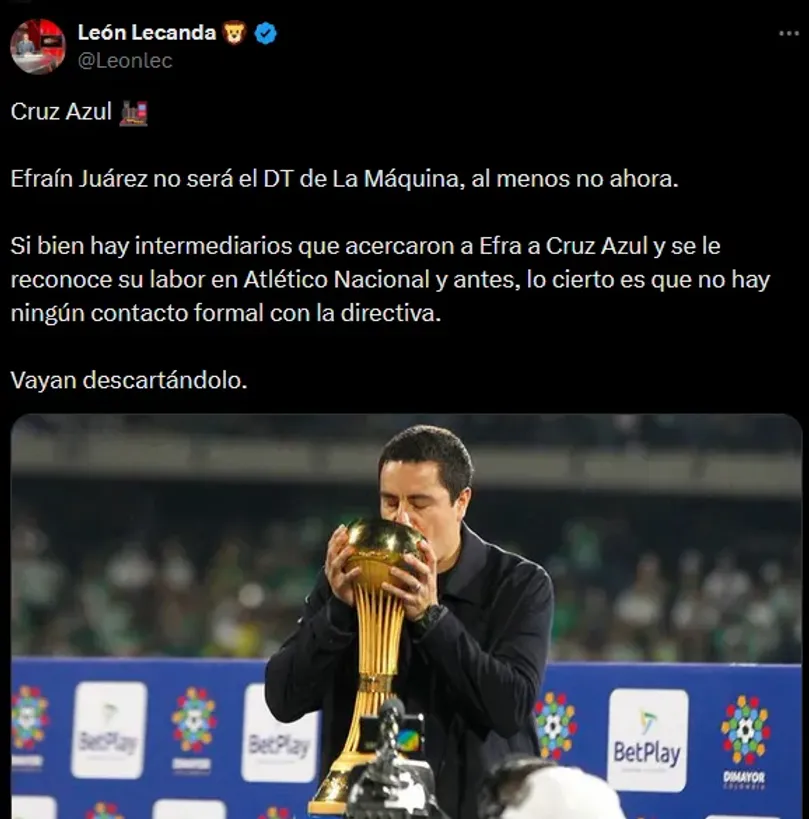Image resolution: width=809 pixels, height=819 pixels.
Task: Click the paragraph starting 'Si bien hay intermediarios'
Action: (390, 279)
